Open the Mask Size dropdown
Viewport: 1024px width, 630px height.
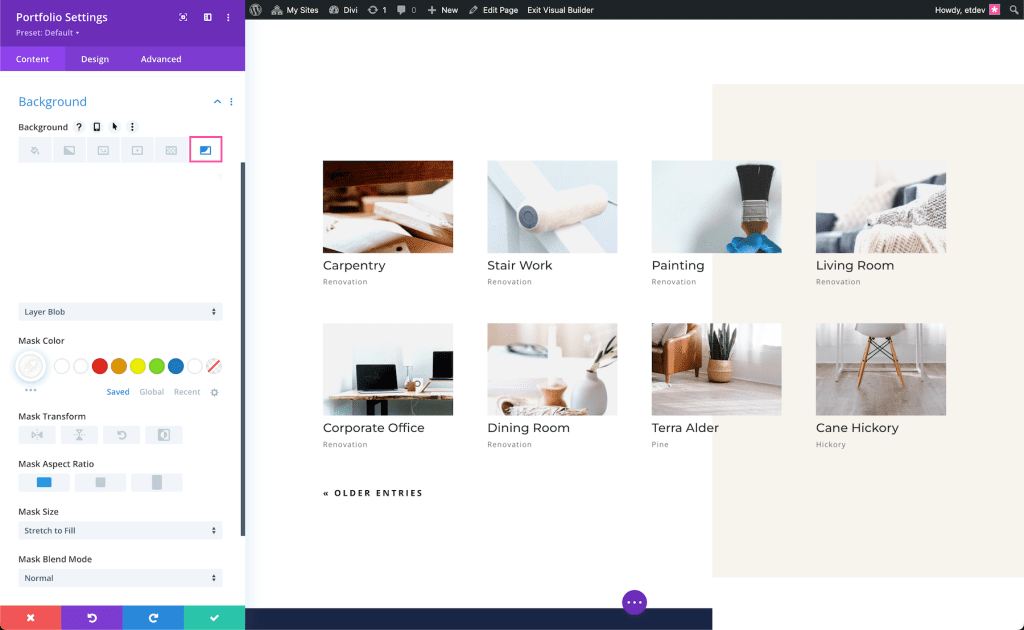point(119,530)
